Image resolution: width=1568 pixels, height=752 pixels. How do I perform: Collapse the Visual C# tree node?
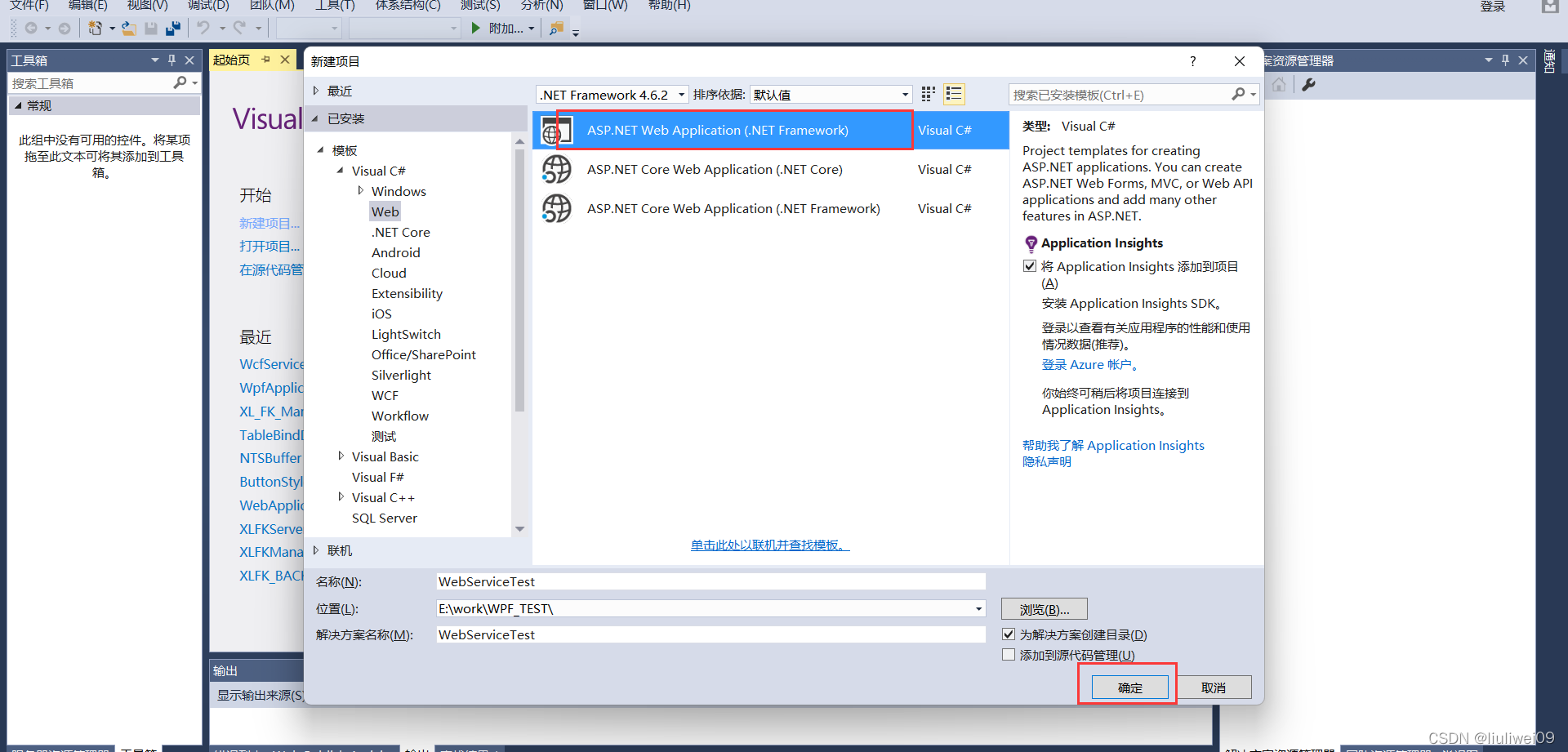pos(341,171)
